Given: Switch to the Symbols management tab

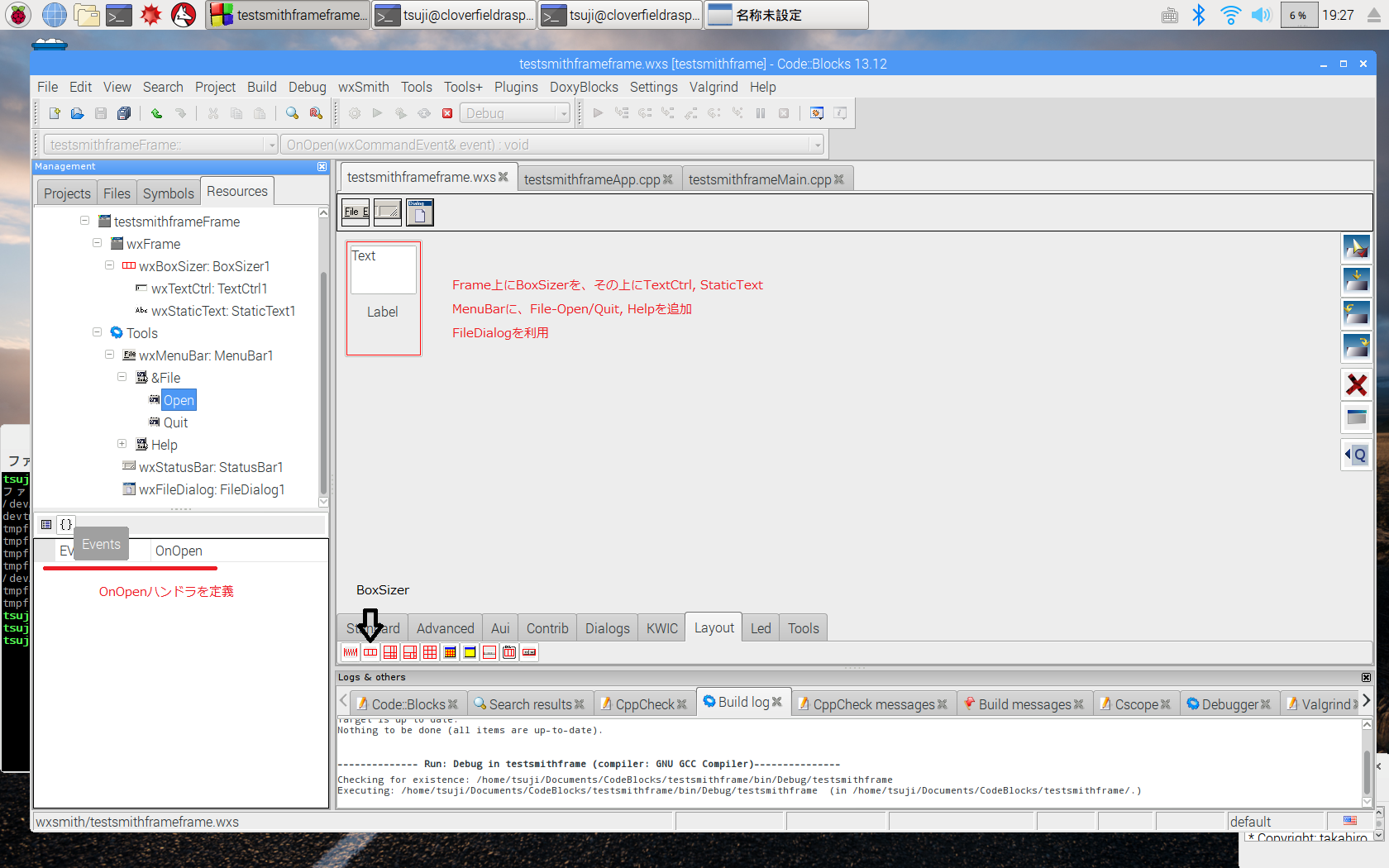Looking at the screenshot, I should click(x=168, y=193).
